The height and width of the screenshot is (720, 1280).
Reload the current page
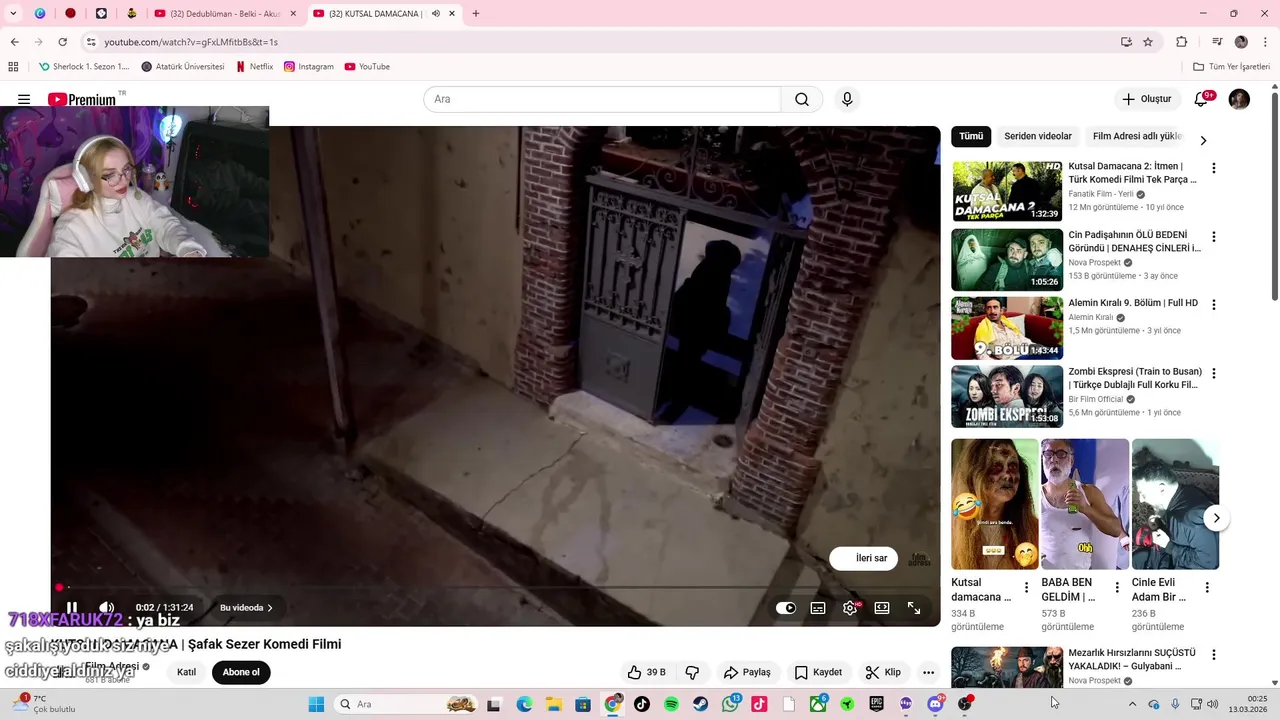[x=62, y=42]
